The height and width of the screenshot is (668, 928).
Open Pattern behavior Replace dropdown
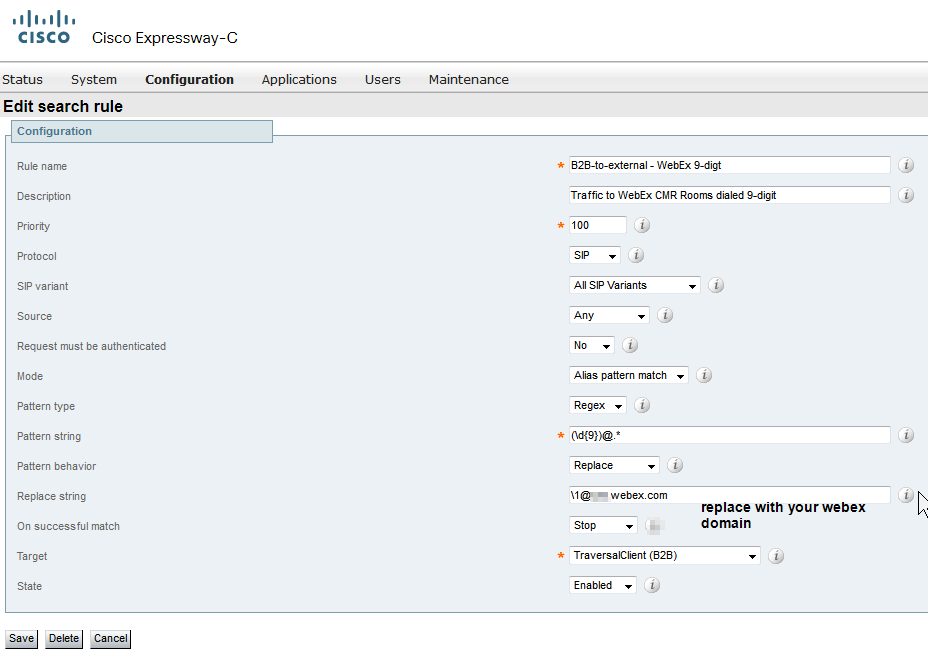[614, 465]
